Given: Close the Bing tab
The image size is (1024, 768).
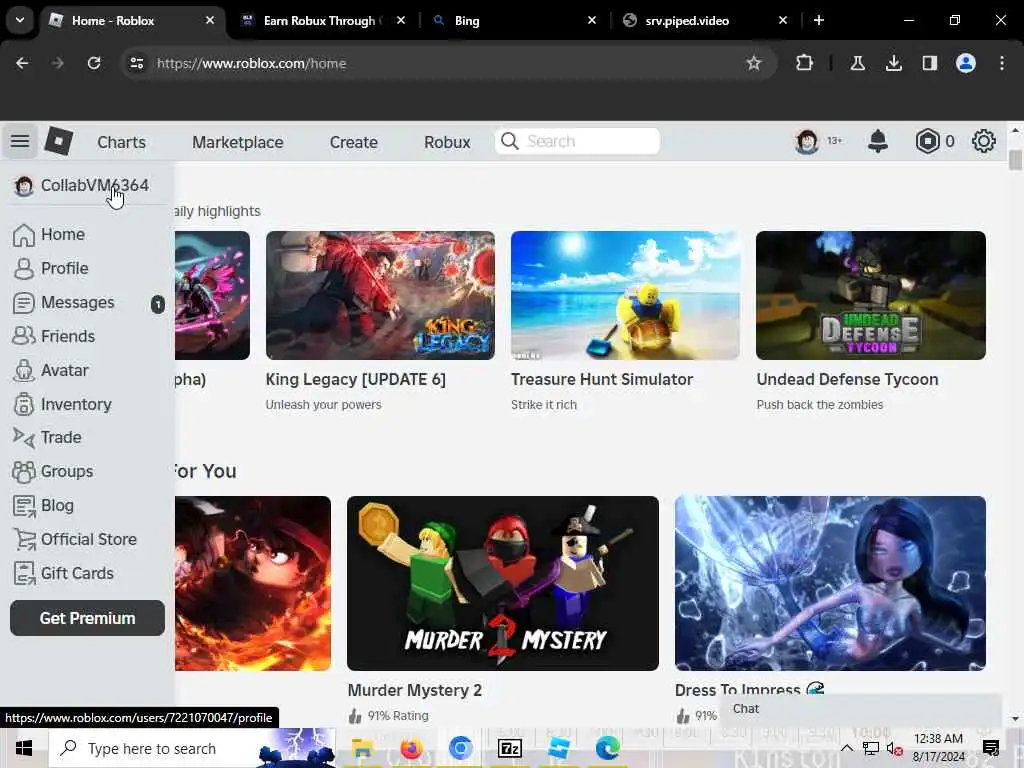Looking at the screenshot, I should click(x=592, y=20).
